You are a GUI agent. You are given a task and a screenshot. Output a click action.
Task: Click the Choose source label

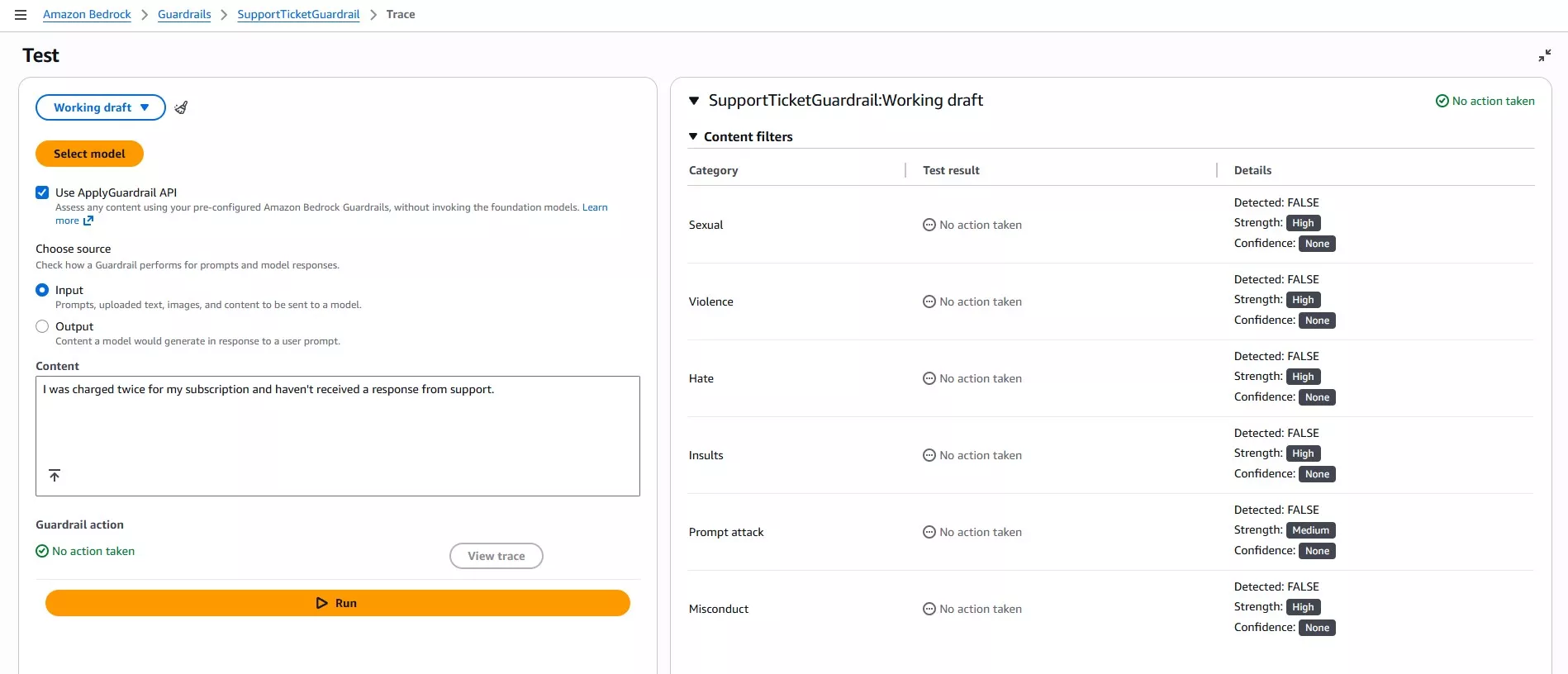74,249
